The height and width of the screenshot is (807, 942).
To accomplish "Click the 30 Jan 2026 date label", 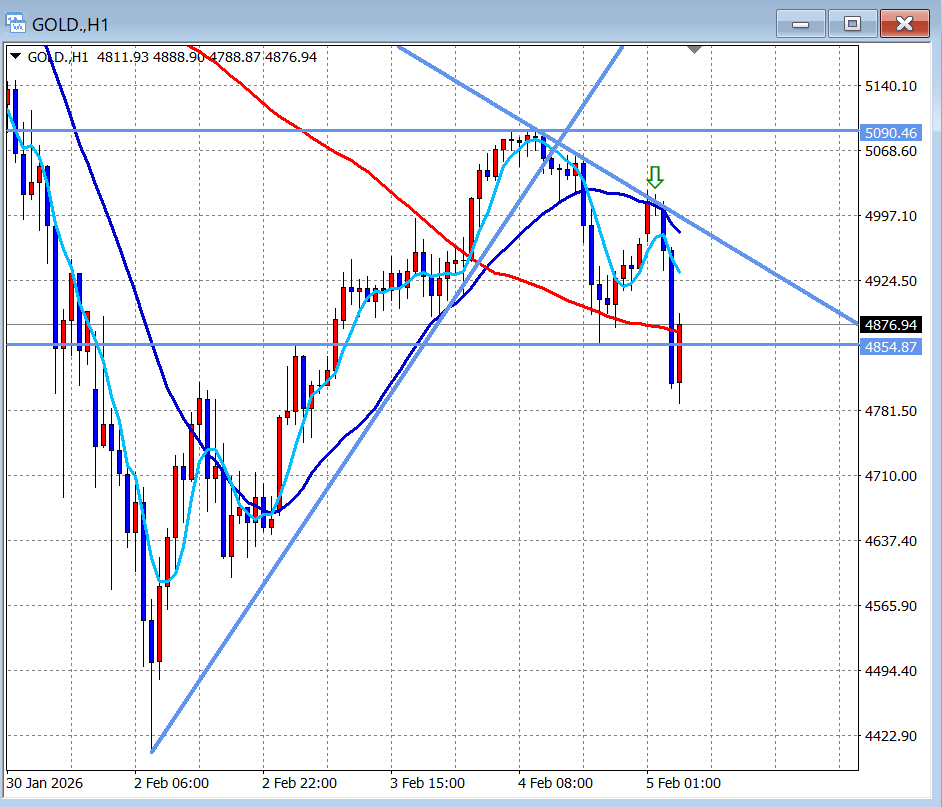I will 47,782.
